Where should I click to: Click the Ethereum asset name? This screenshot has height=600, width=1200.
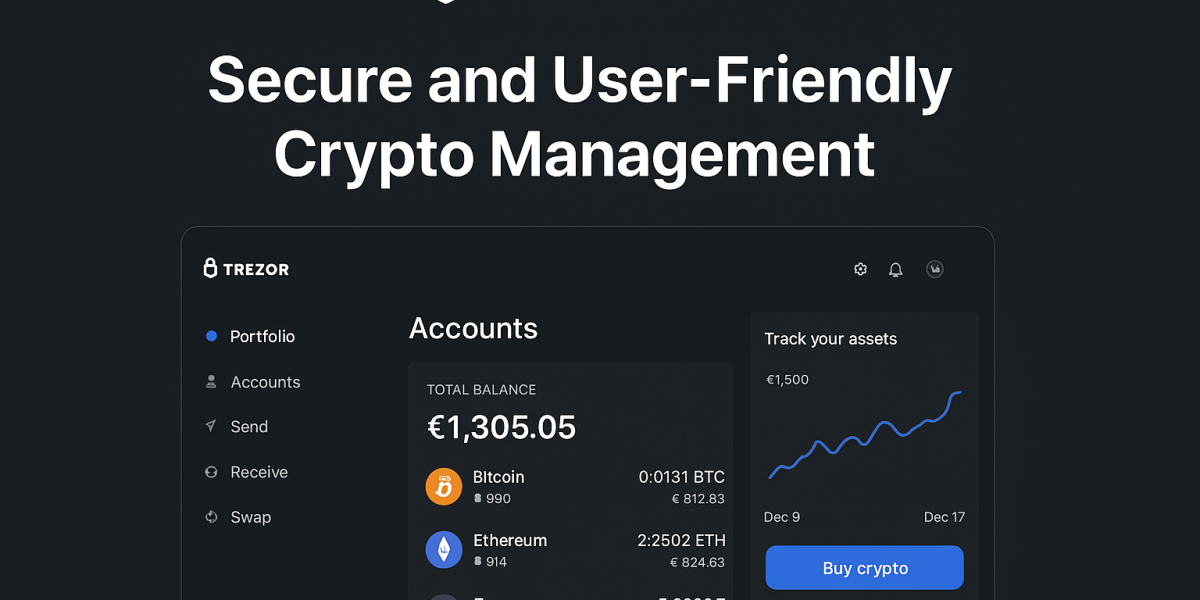[x=510, y=540]
